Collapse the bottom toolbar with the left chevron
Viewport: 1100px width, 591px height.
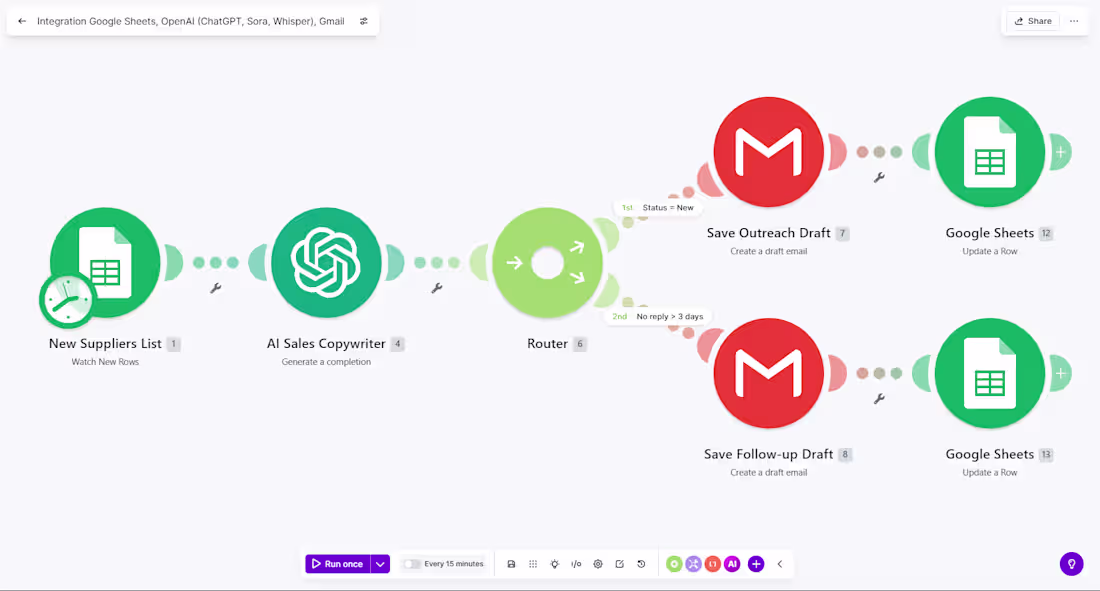(779, 564)
